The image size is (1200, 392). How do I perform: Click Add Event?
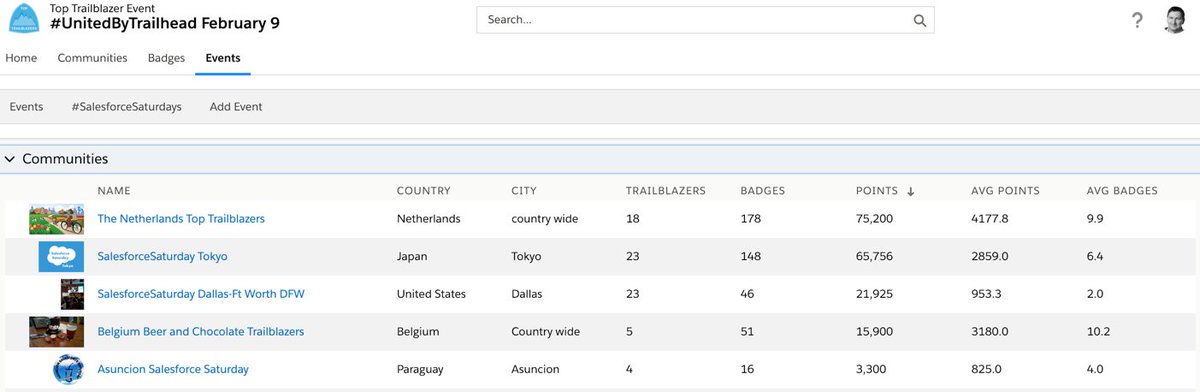[236, 106]
